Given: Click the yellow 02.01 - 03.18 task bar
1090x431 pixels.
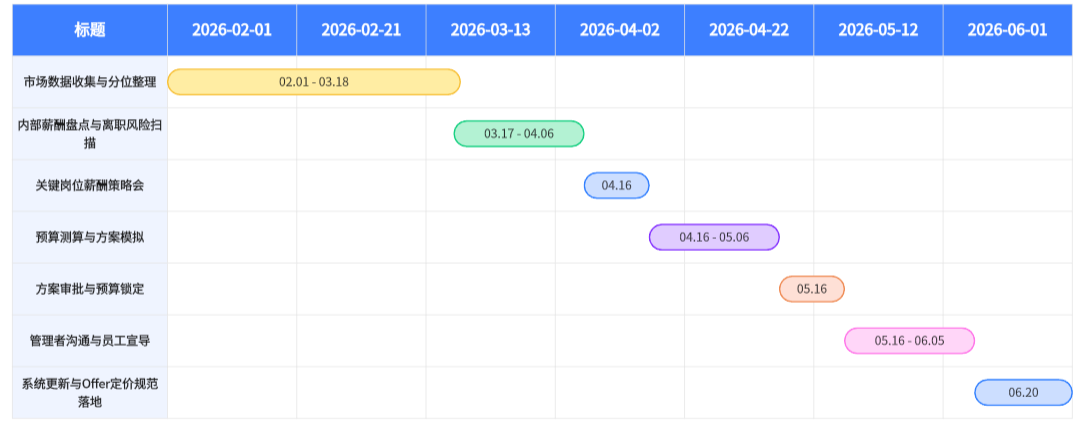Looking at the screenshot, I should pos(314,82).
